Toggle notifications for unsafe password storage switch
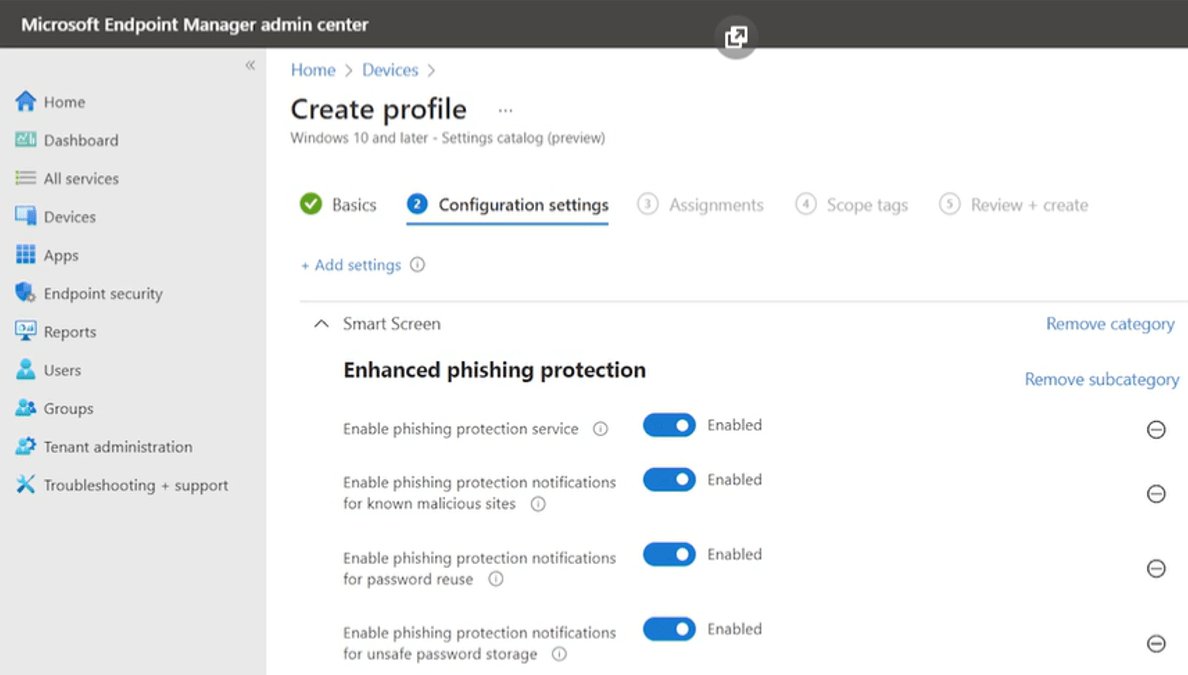The width and height of the screenshot is (1188, 675). point(669,629)
